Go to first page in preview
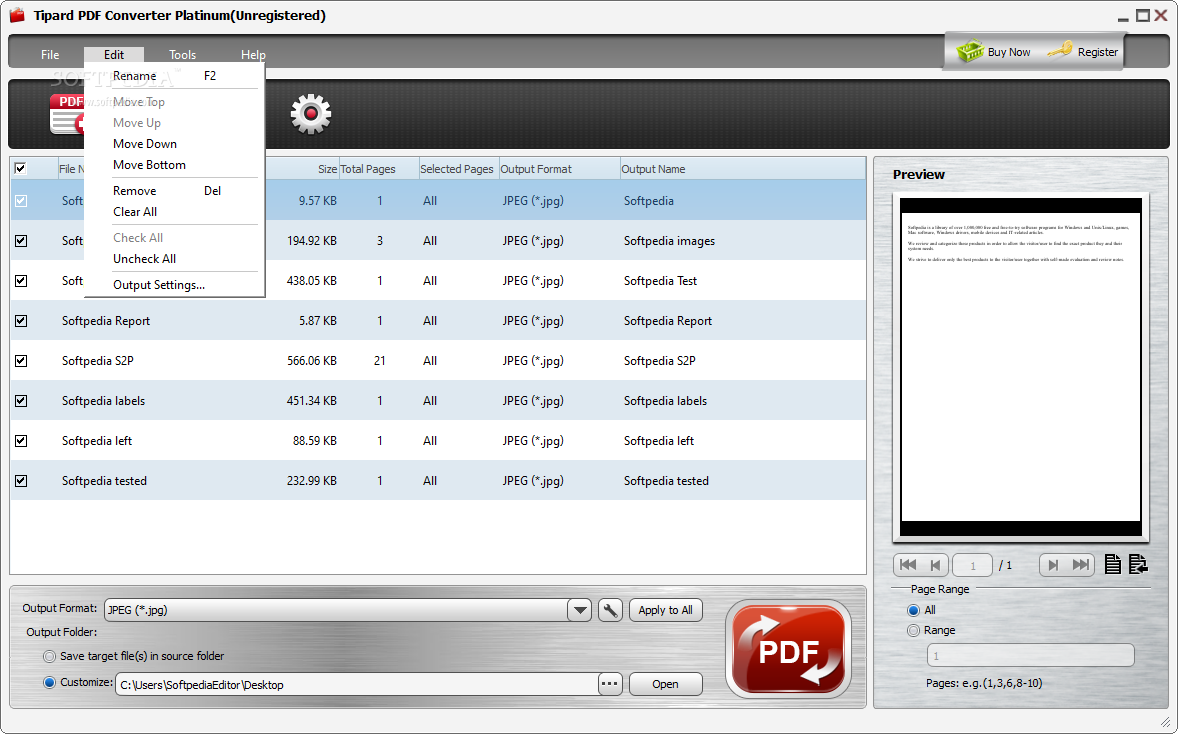Viewport: 1178px width, 734px height. point(908,565)
